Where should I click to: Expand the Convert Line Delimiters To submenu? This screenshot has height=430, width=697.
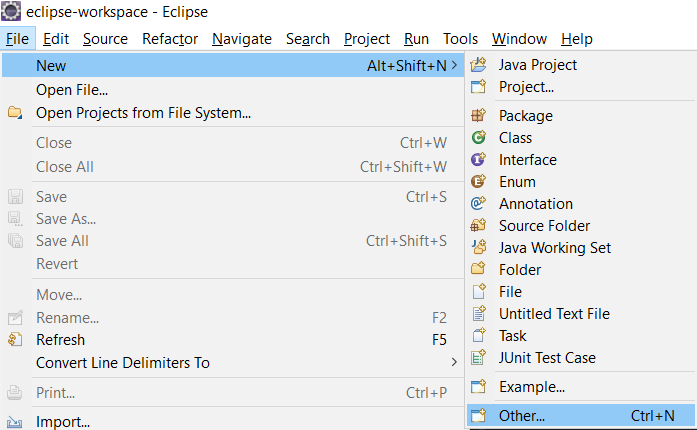click(454, 362)
